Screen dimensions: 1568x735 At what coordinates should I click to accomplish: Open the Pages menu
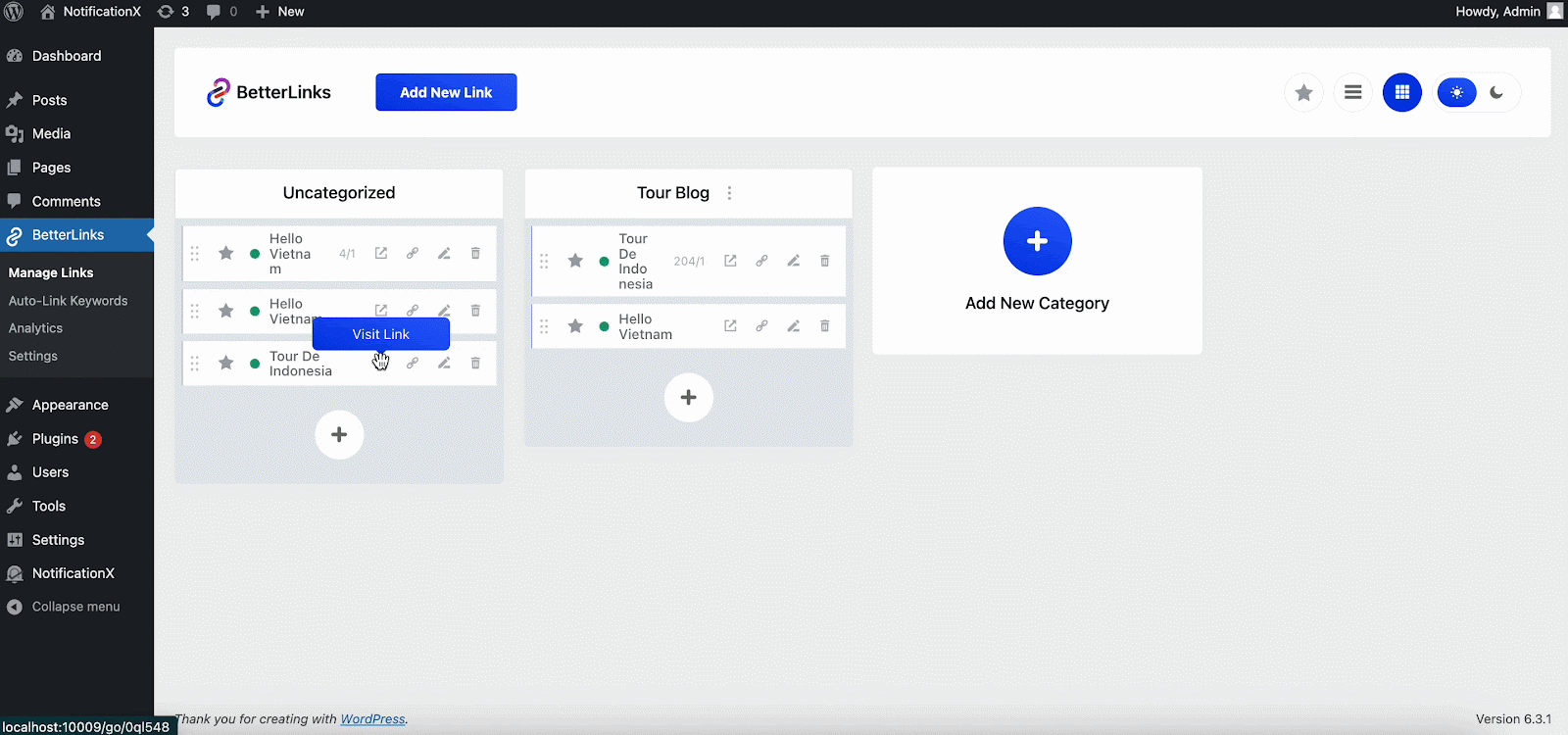click(76, 168)
